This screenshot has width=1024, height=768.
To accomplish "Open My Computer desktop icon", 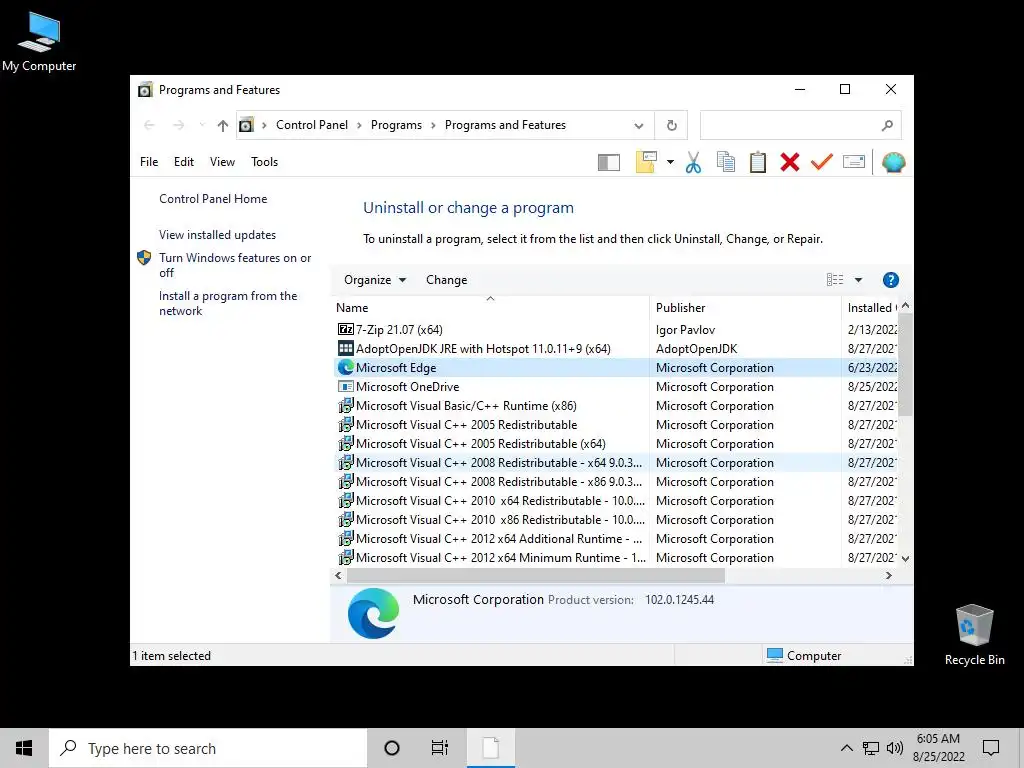I will point(39,42).
